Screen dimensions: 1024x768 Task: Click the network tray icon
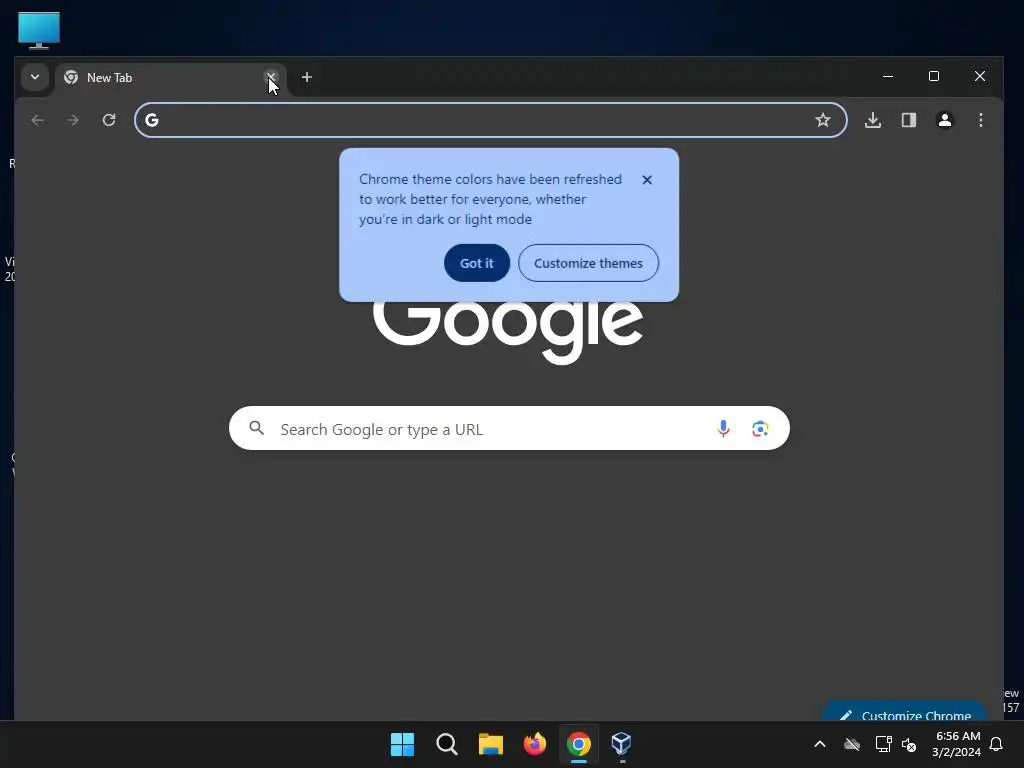coord(883,744)
